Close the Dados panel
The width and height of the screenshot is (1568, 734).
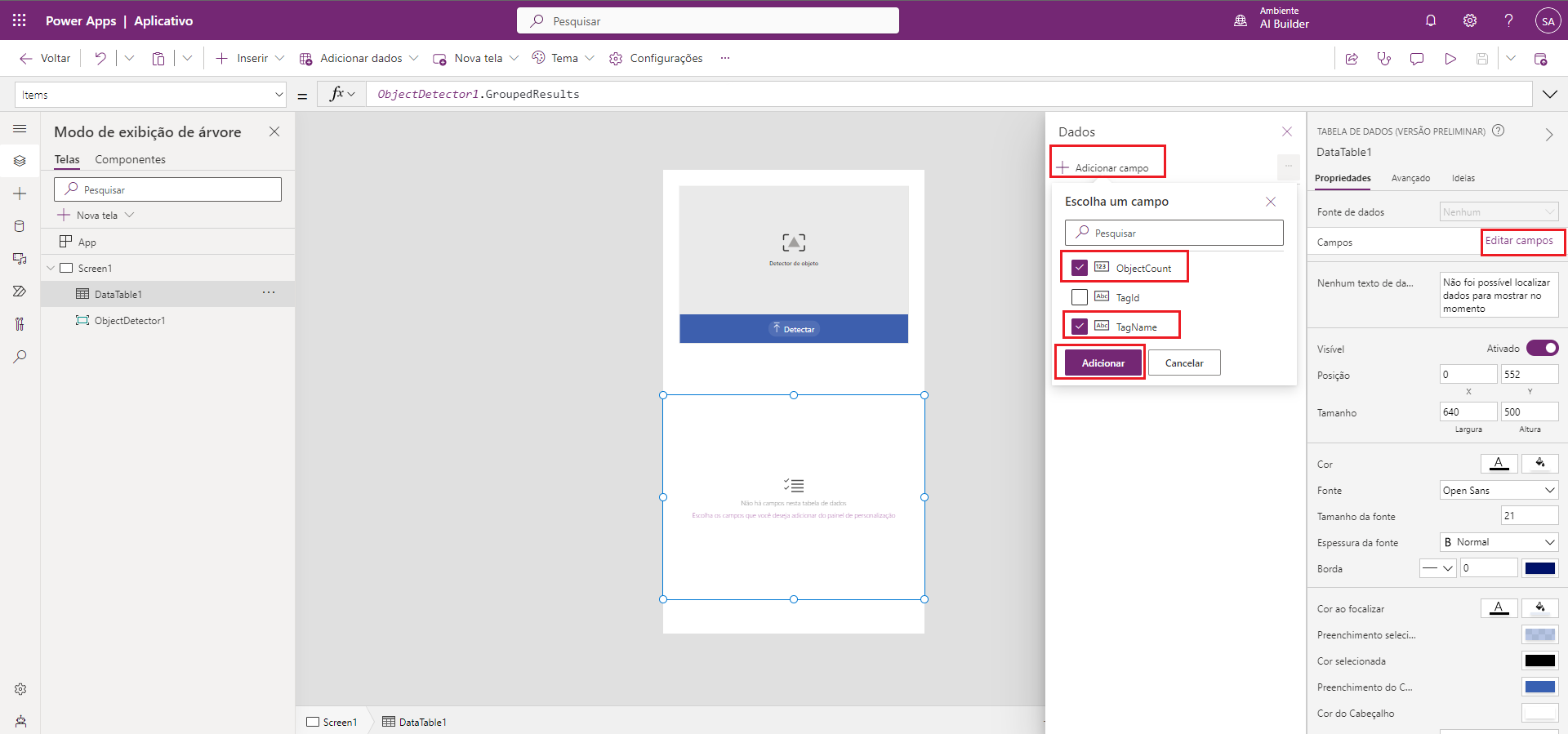(x=1287, y=131)
